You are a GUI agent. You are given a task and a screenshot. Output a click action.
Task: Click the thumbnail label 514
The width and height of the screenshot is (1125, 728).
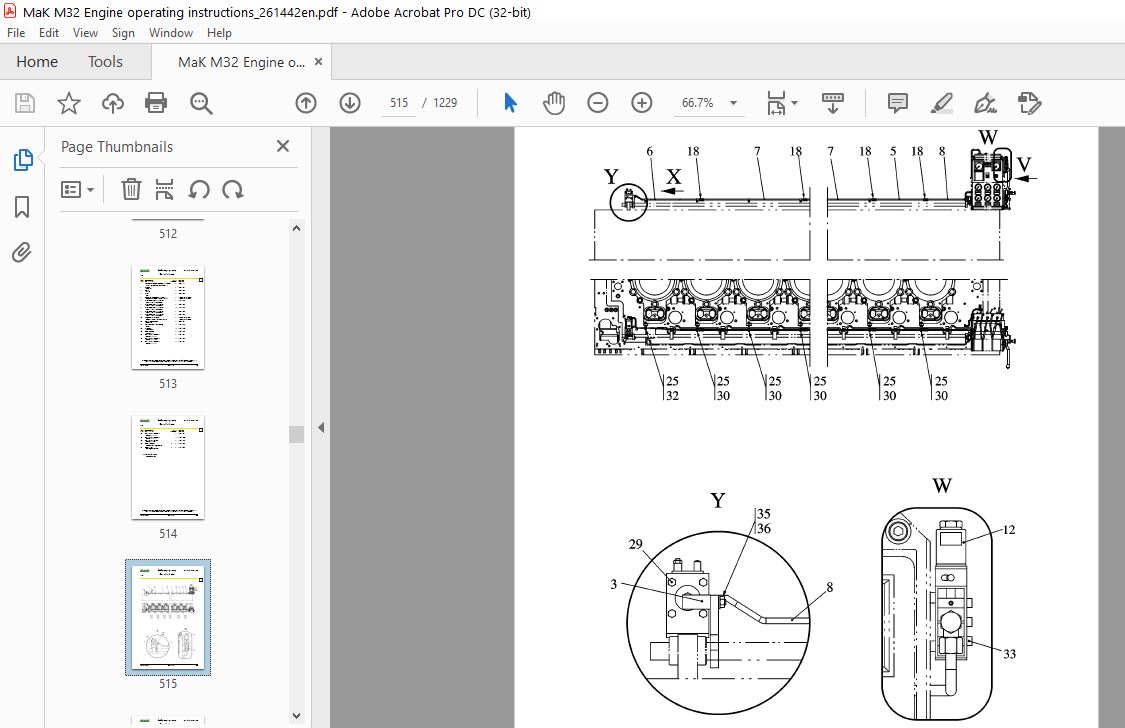[168, 534]
